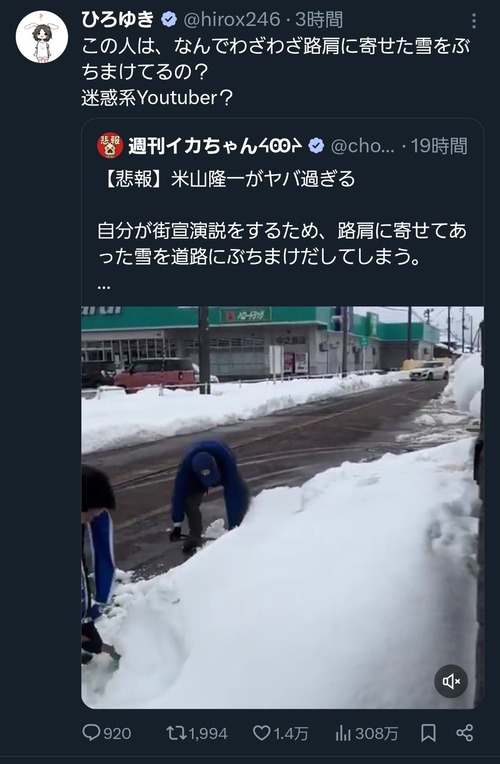Click the ひろゆき display name
Viewport: 500px width, 764px height.
[118, 20]
